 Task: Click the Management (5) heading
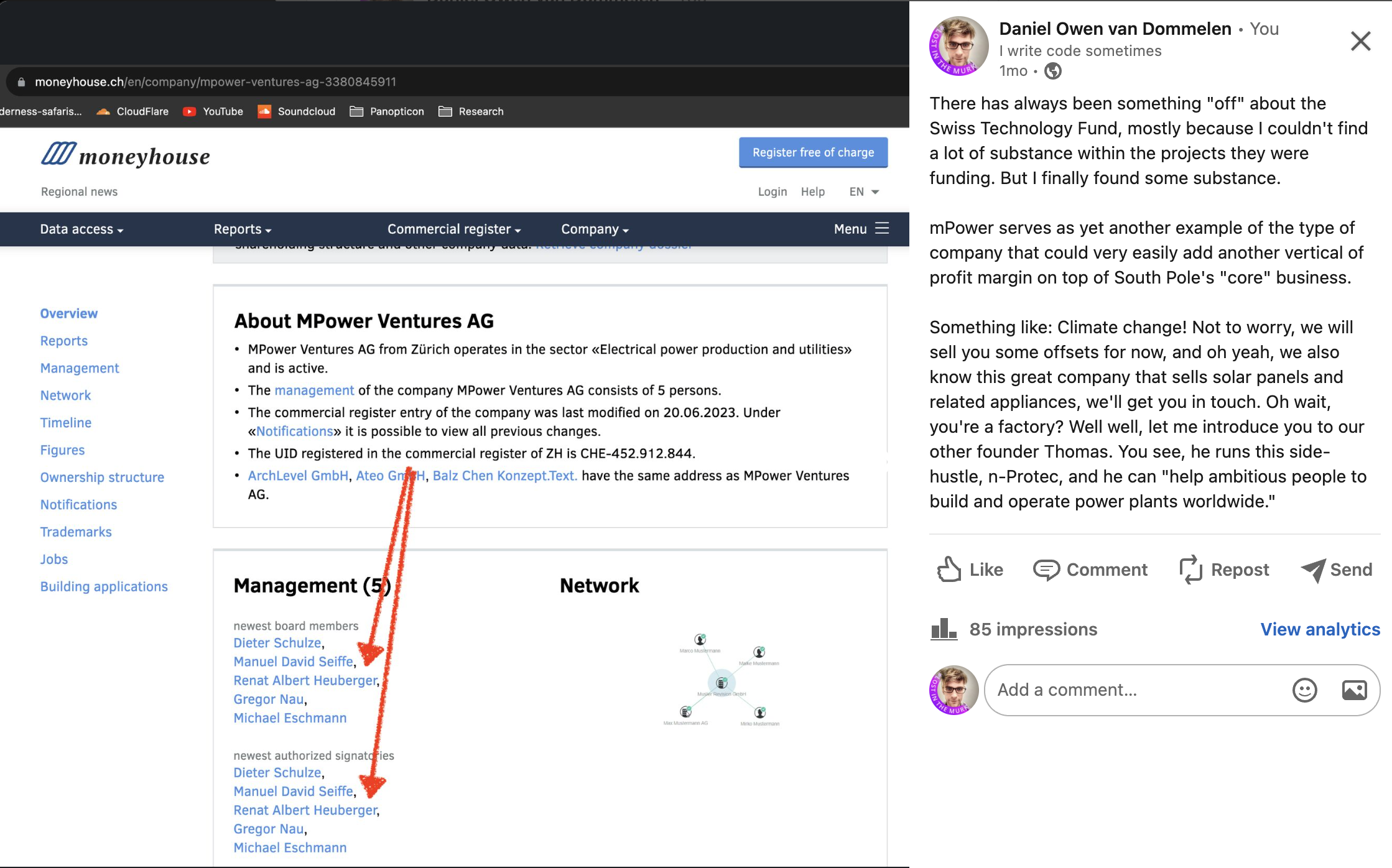point(312,586)
